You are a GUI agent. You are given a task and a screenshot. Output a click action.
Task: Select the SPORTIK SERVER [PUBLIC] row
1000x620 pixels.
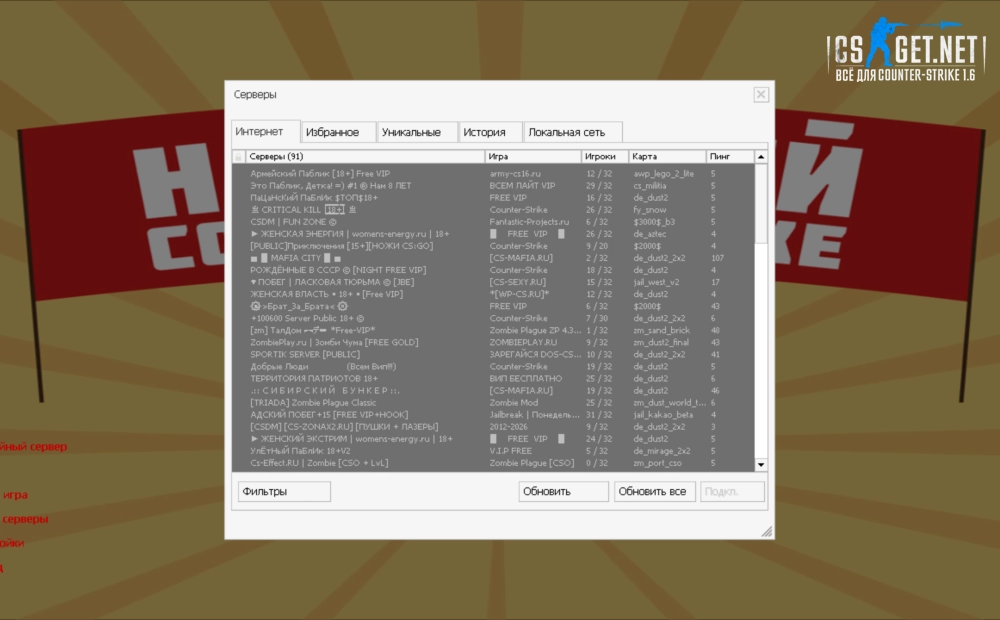point(494,355)
